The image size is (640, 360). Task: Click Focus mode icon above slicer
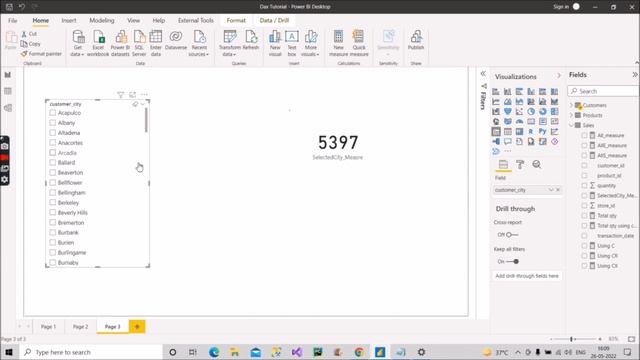[x=132, y=95]
